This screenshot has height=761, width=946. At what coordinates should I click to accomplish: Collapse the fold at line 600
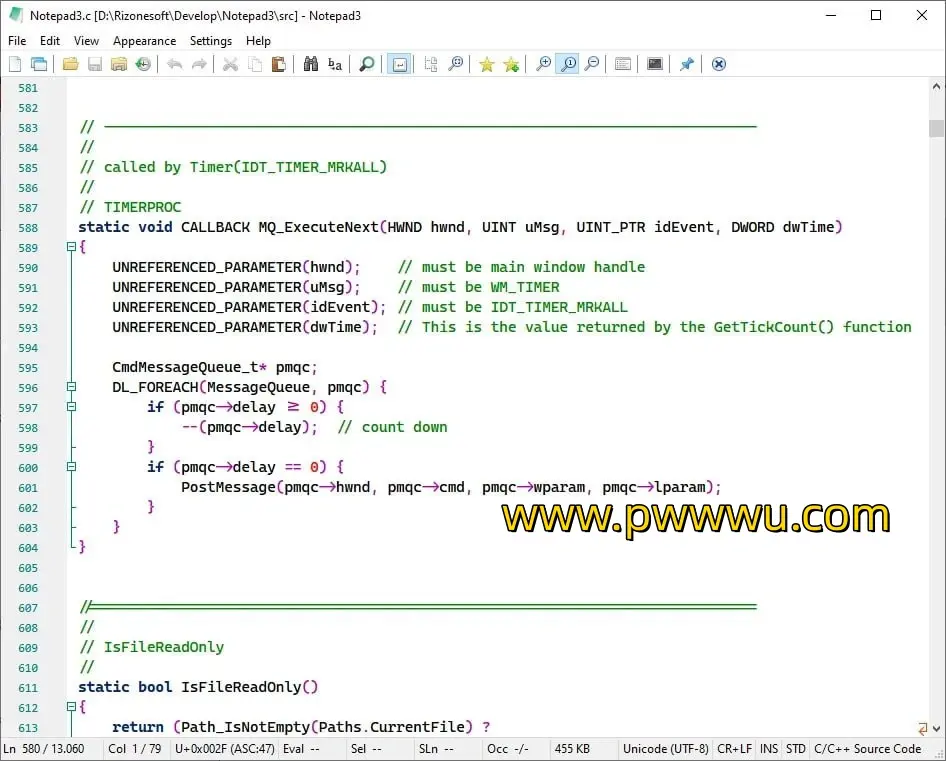point(72,467)
